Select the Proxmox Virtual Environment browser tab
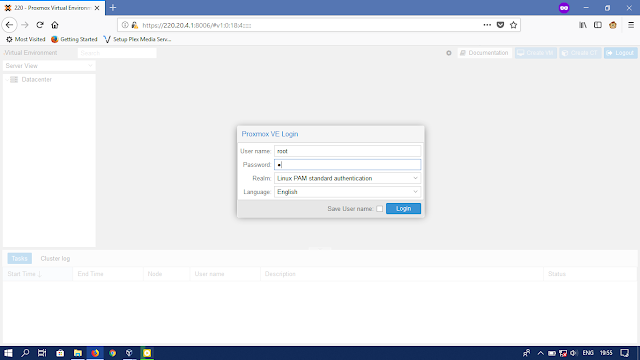The image size is (640, 360). coord(52,8)
